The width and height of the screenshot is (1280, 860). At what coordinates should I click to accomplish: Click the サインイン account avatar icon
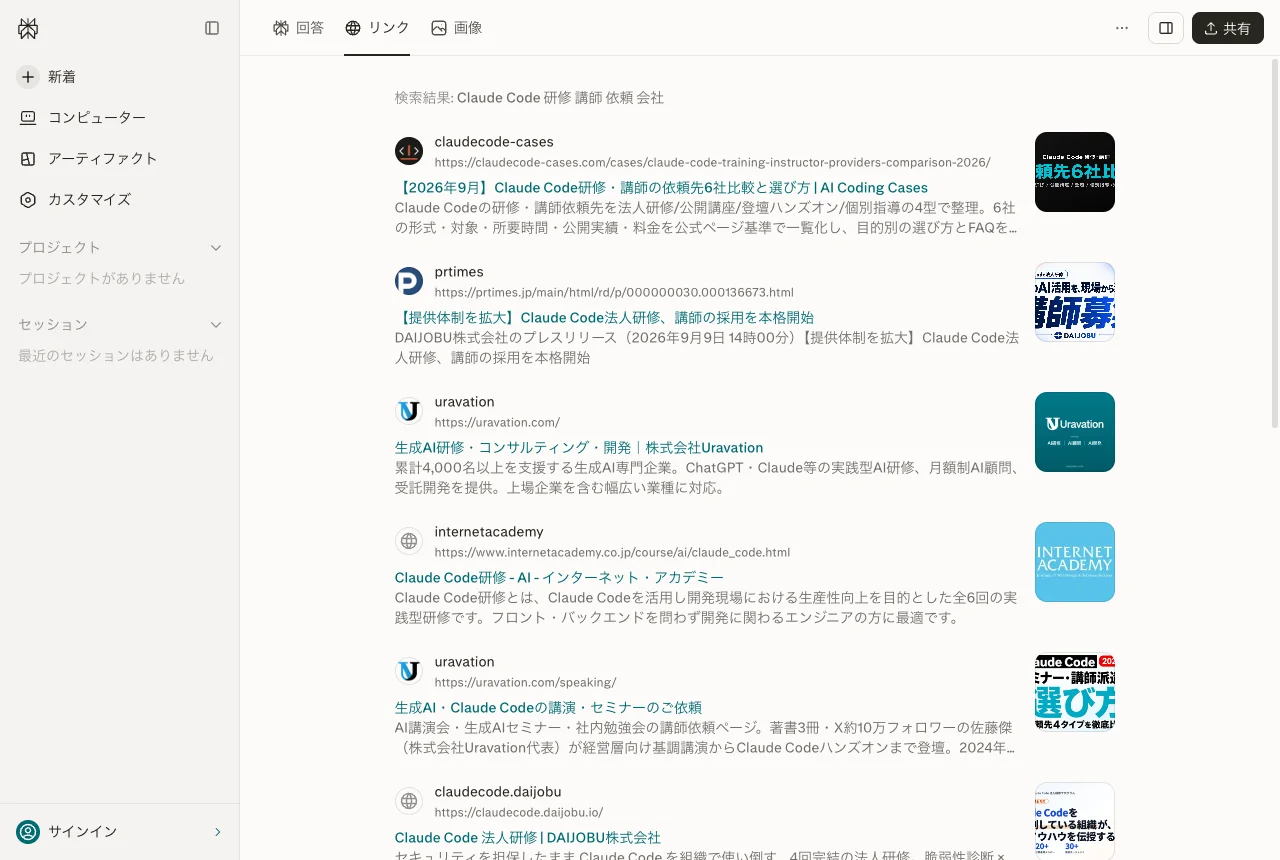coord(28,832)
